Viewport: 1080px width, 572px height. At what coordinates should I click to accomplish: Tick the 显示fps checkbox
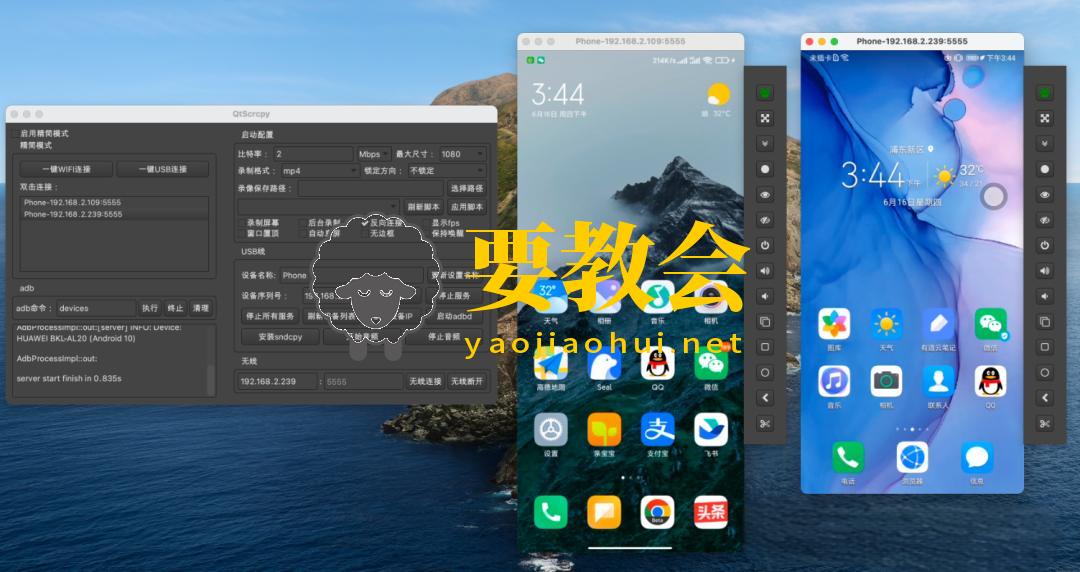coord(427,223)
